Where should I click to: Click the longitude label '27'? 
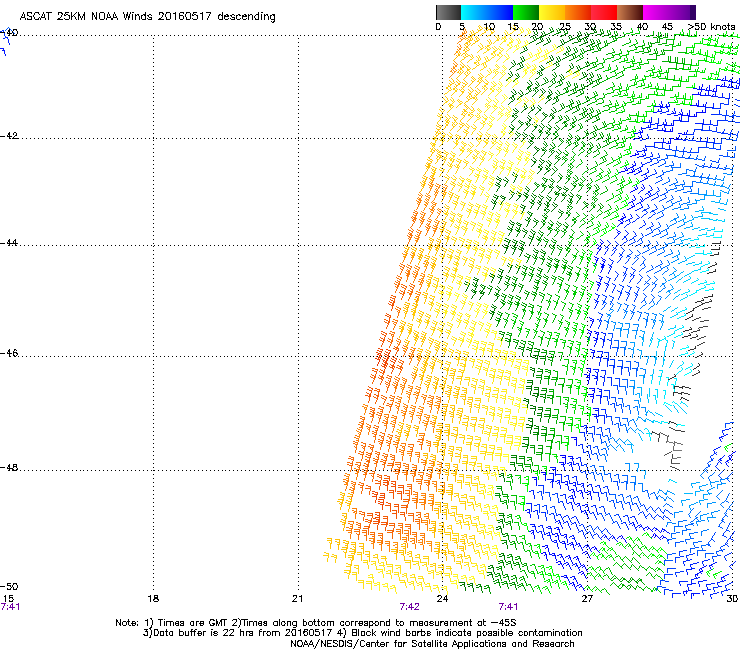click(x=587, y=599)
